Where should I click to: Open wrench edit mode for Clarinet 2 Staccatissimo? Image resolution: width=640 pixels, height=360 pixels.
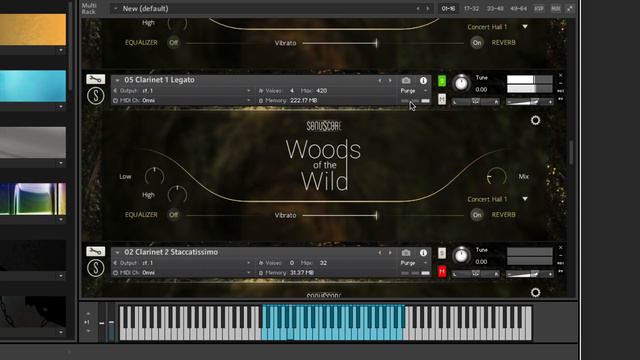[x=96, y=251]
